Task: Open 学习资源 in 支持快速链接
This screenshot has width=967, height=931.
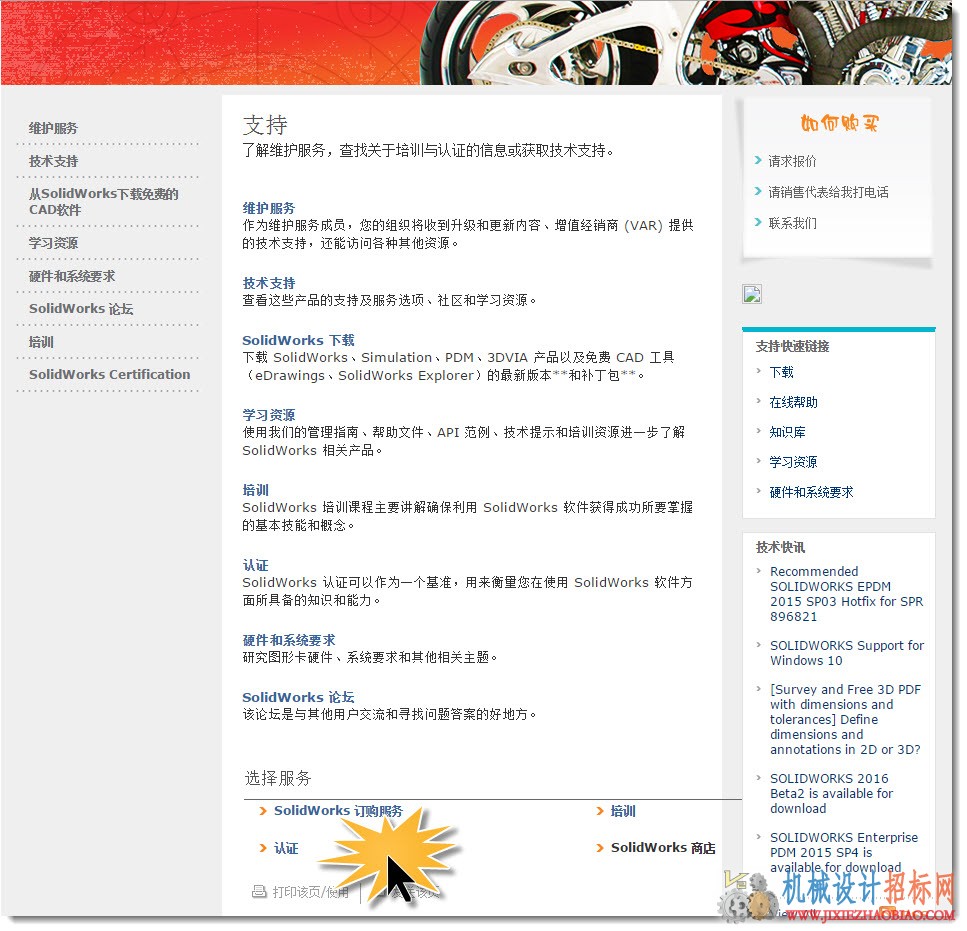Action: point(794,463)
